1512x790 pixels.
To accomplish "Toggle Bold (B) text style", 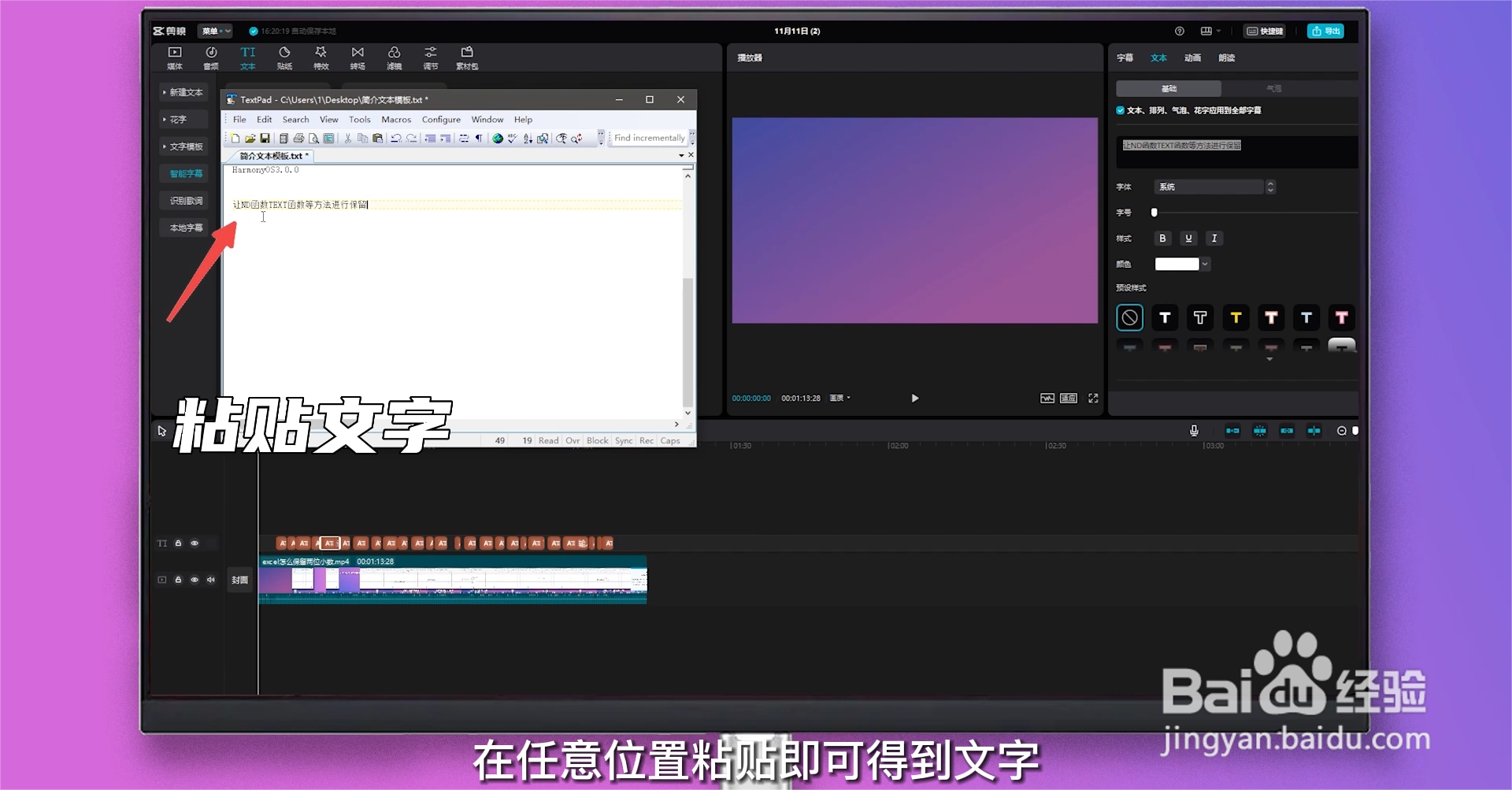I will click(1162, 239).
